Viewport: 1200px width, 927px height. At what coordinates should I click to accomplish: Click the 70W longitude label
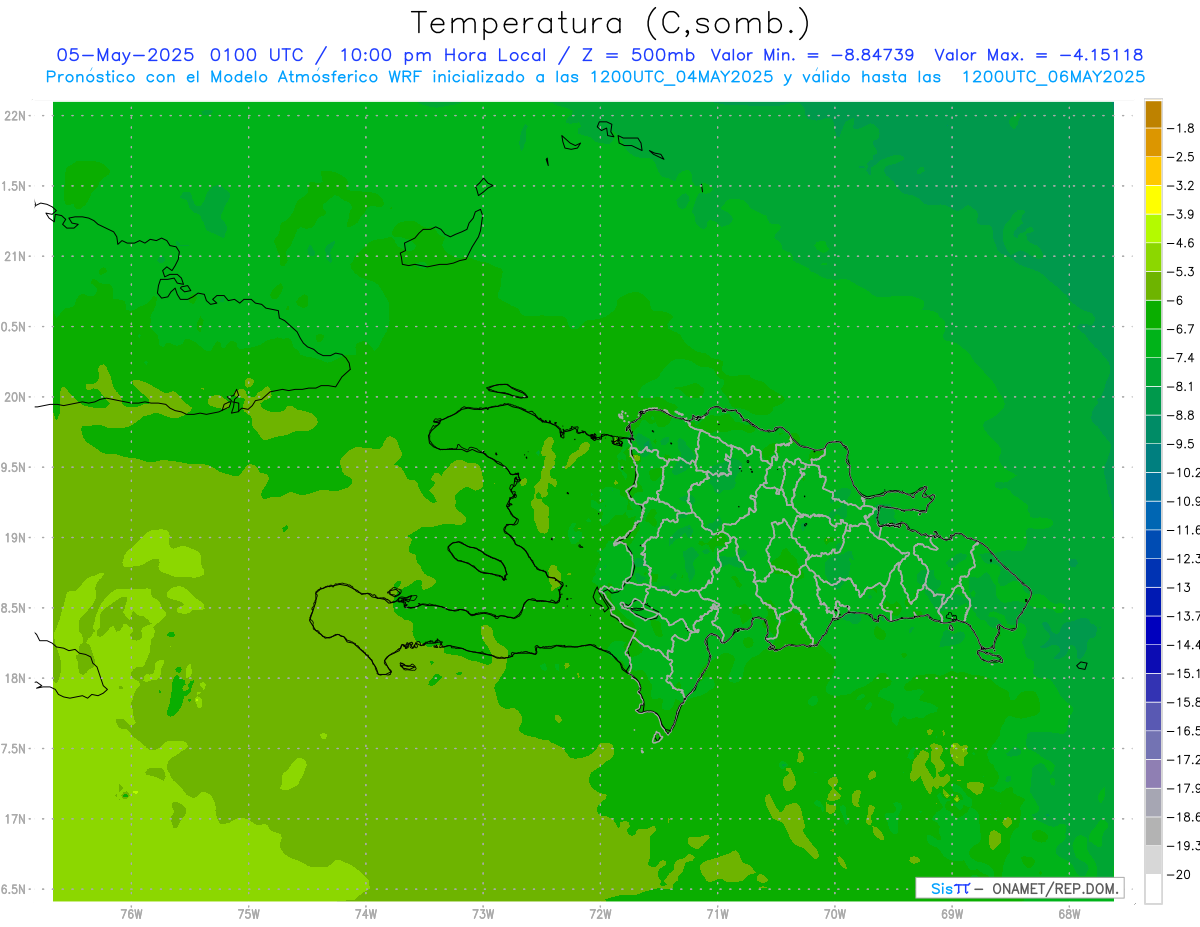pyautogui.click(x=835, y=914)
